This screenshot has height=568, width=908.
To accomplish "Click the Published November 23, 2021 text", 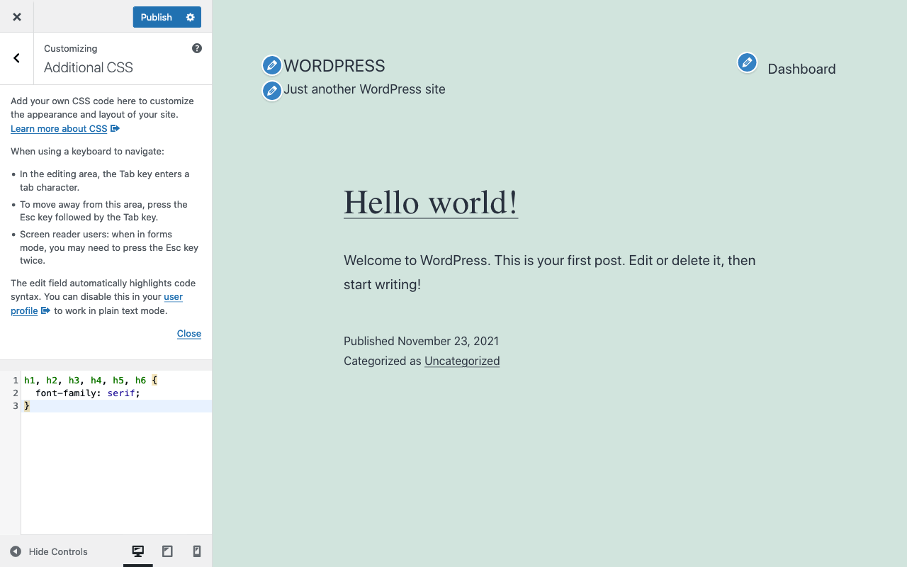I will tap(421, 341).
